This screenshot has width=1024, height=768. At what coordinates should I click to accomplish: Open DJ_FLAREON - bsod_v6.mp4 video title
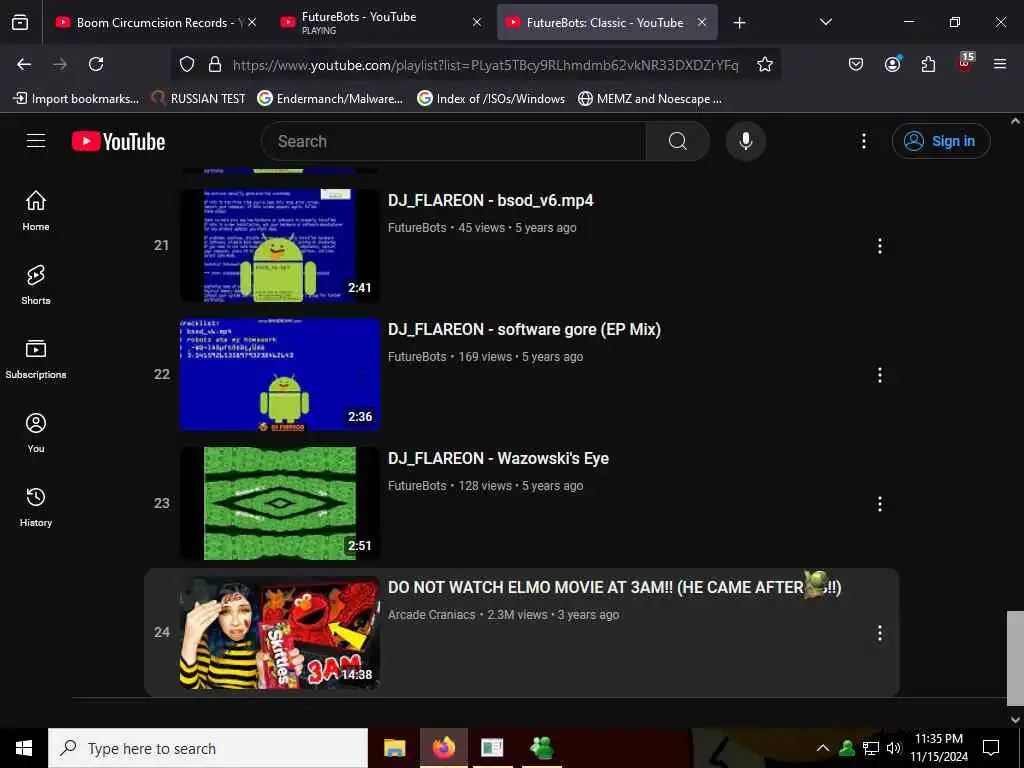click(490, 200)
